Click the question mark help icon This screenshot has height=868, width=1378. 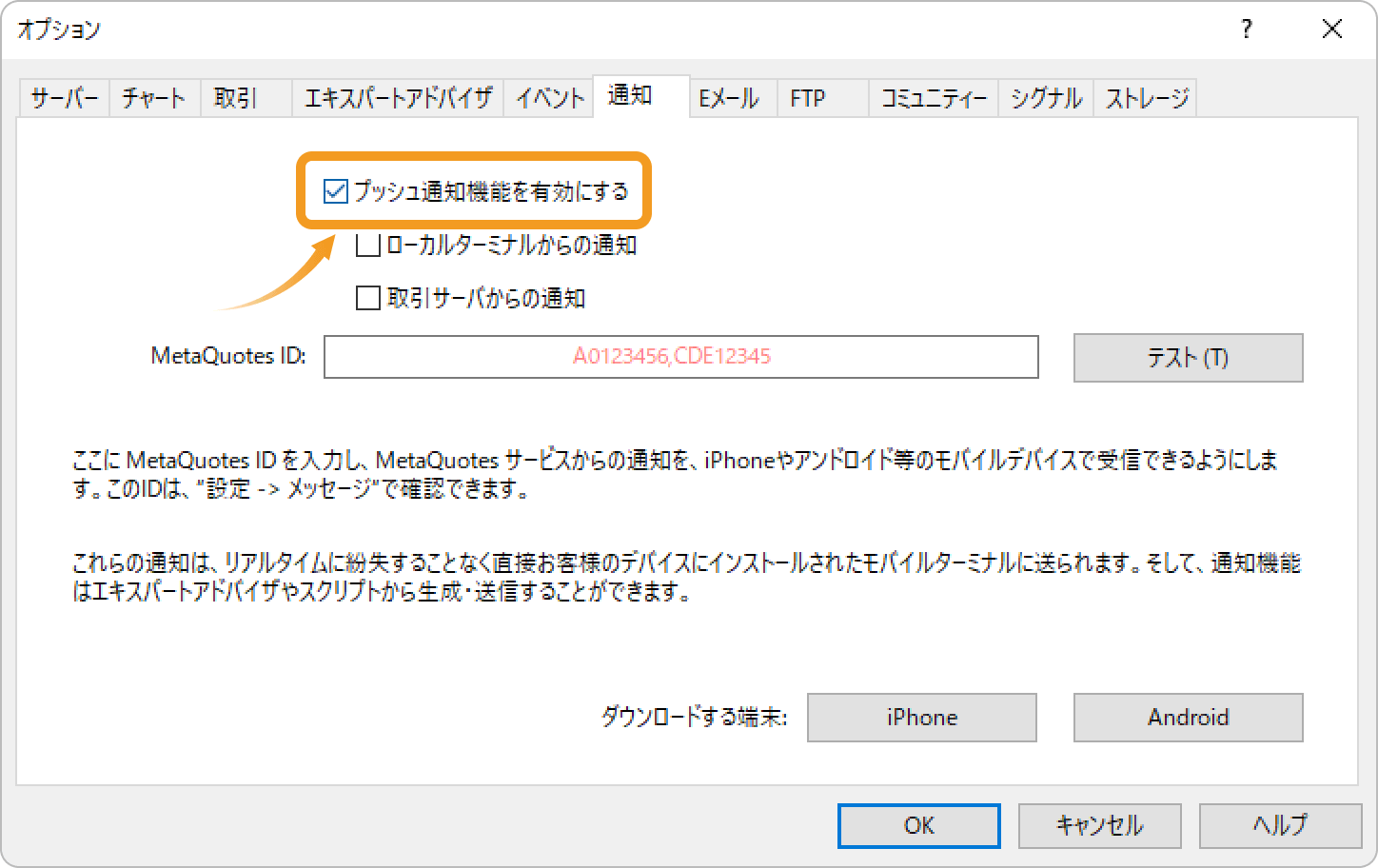coord(1247,30)
